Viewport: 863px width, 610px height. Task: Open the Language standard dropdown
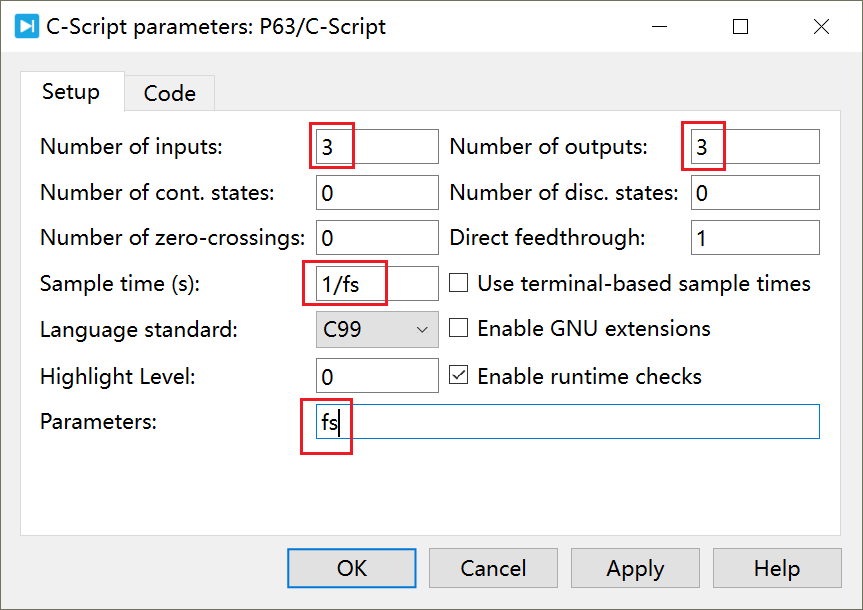tap(420, 328)
